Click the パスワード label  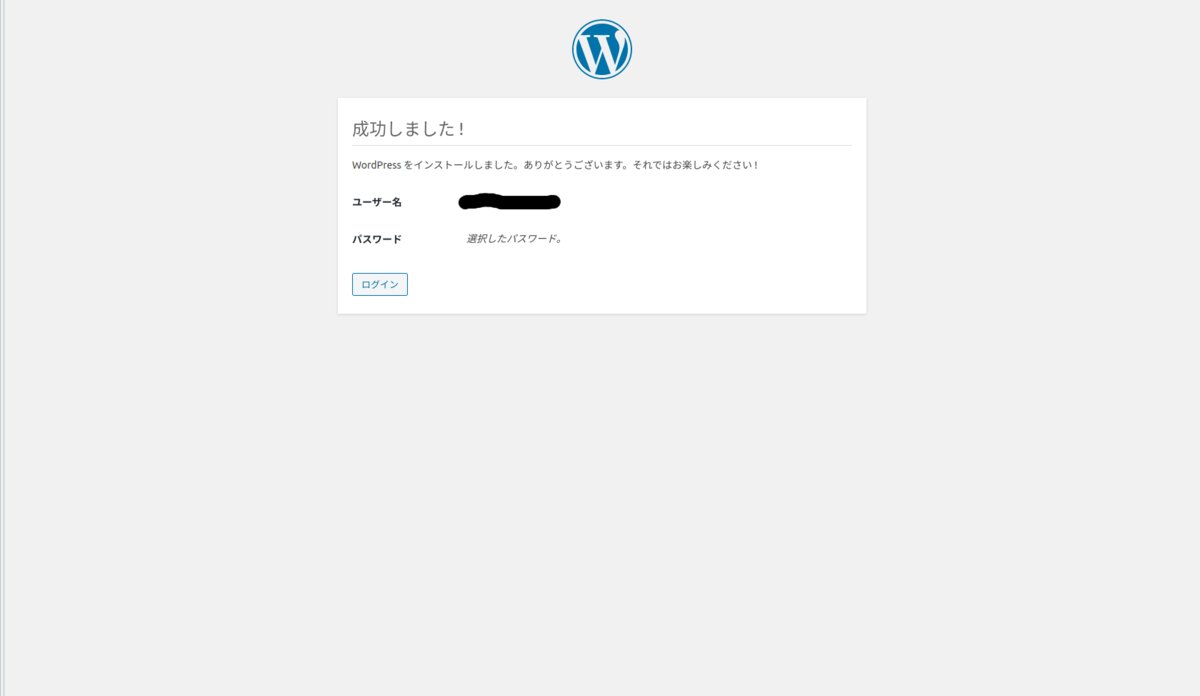tap(377, 239)
